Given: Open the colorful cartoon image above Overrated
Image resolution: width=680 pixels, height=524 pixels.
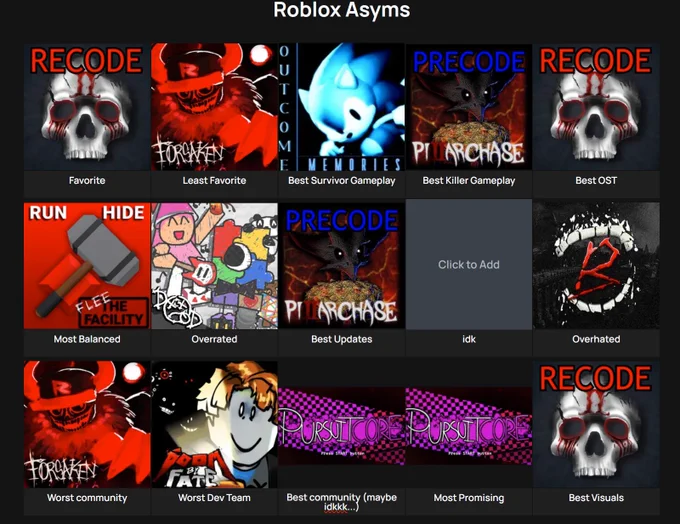Looking at the screenshot, I should click(x=214, y=265).
